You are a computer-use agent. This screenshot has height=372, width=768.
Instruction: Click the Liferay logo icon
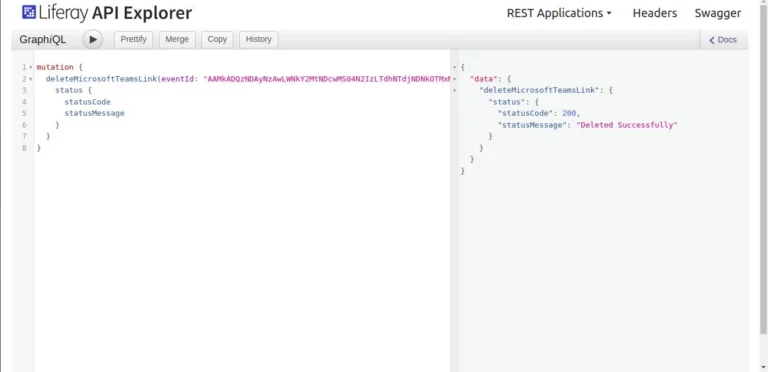click(29, 12)
